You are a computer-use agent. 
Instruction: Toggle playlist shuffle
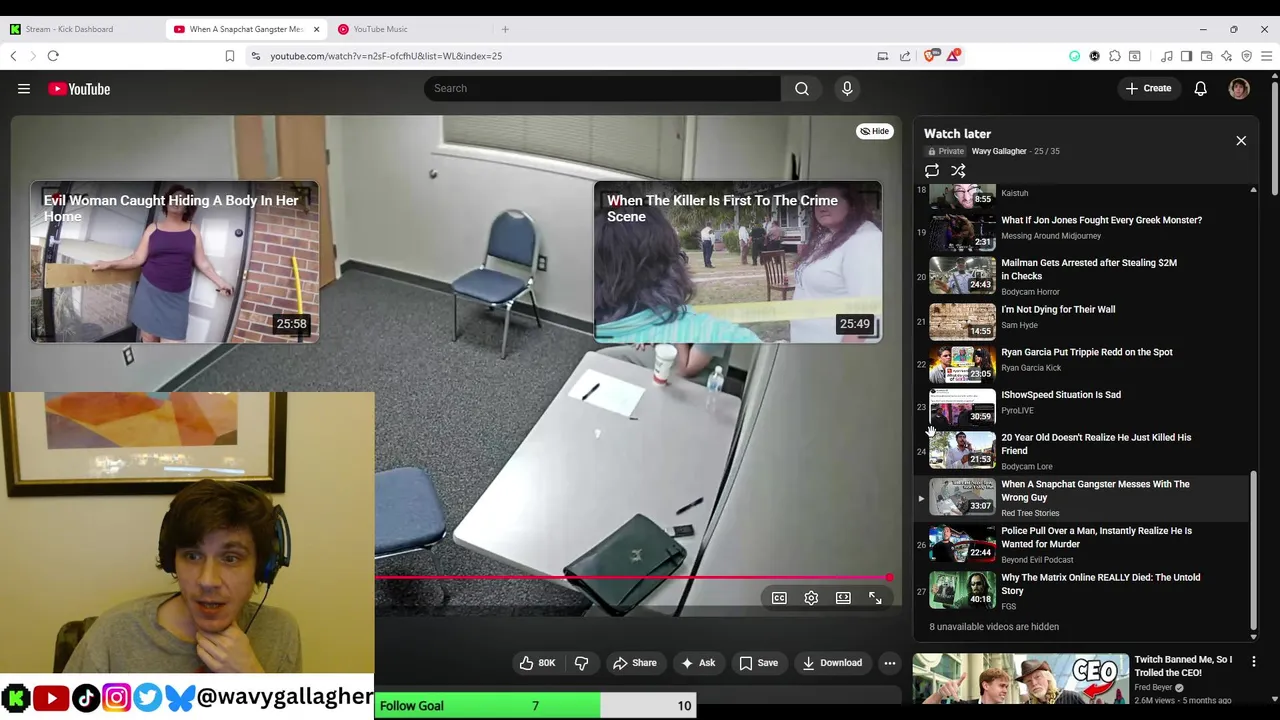tap(958, 171)
